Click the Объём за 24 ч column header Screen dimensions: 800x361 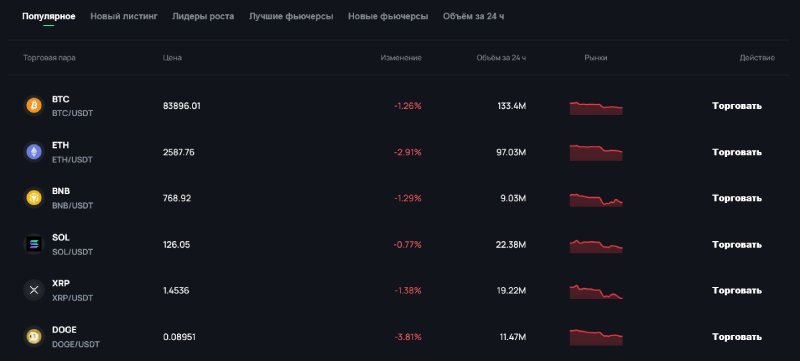click(502, 58)
